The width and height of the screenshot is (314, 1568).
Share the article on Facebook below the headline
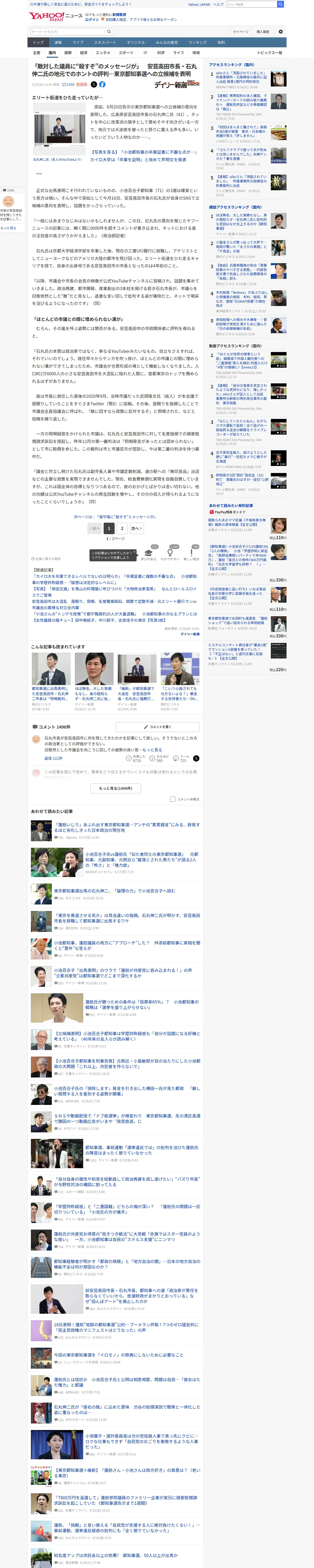pyautogui.click(x=102, y=85)
